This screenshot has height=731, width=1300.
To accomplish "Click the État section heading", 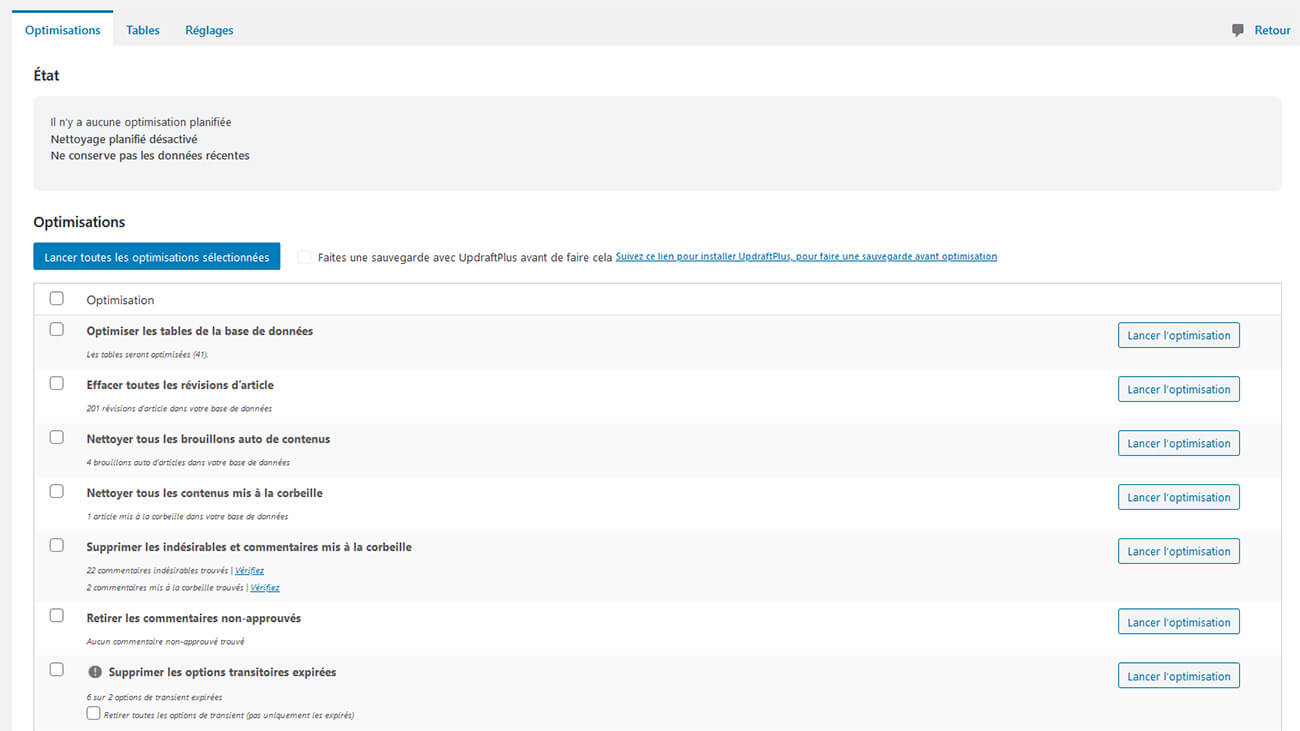I will 47,75.
